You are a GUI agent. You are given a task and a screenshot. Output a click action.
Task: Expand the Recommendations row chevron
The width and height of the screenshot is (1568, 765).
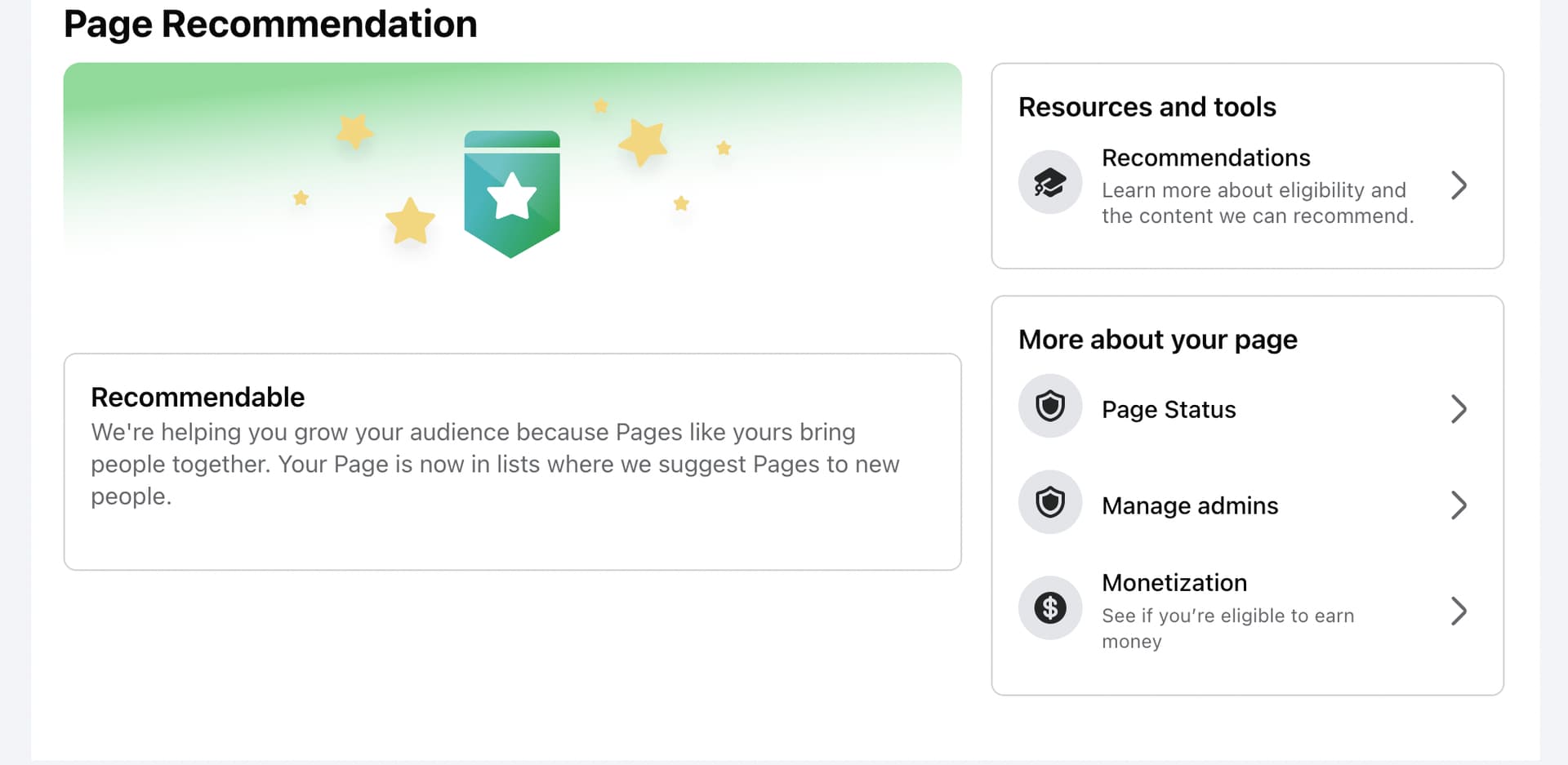click(1459, 185)
